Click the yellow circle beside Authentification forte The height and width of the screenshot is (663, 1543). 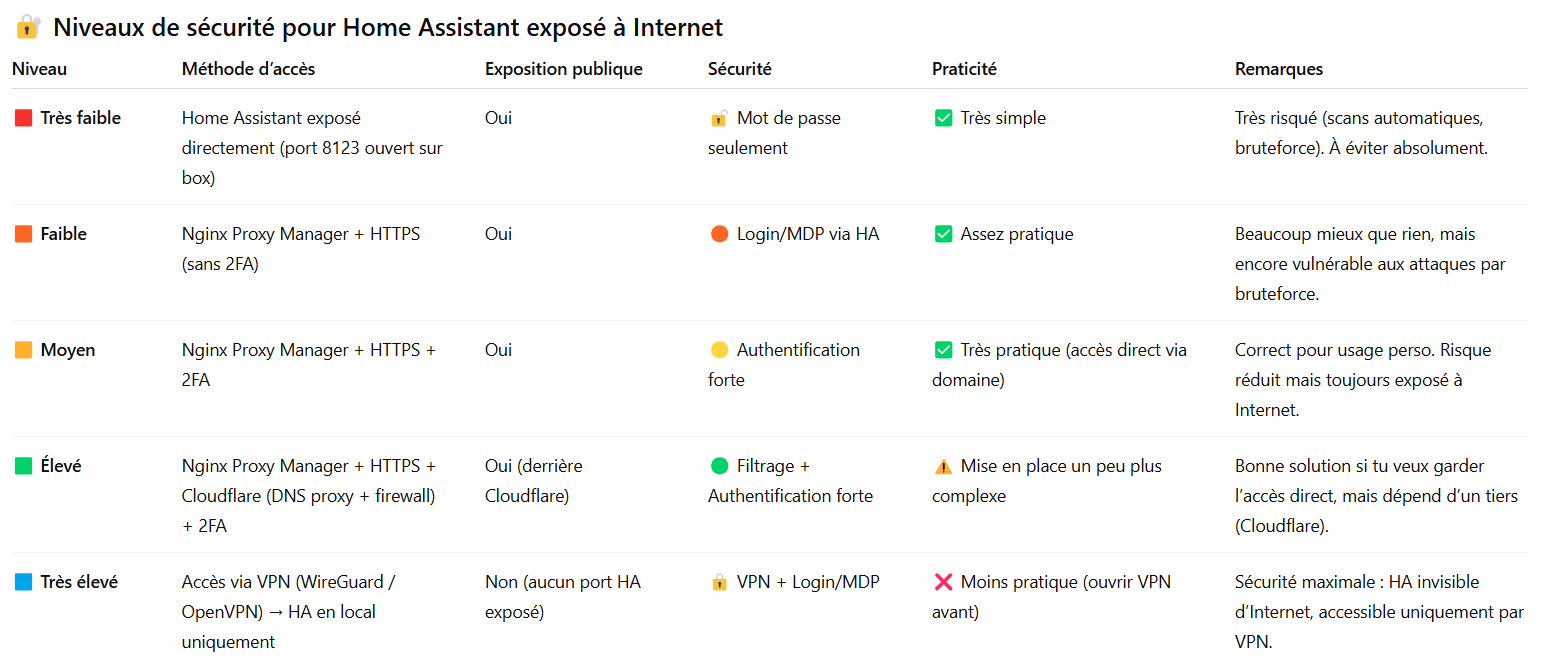(718, 350)
